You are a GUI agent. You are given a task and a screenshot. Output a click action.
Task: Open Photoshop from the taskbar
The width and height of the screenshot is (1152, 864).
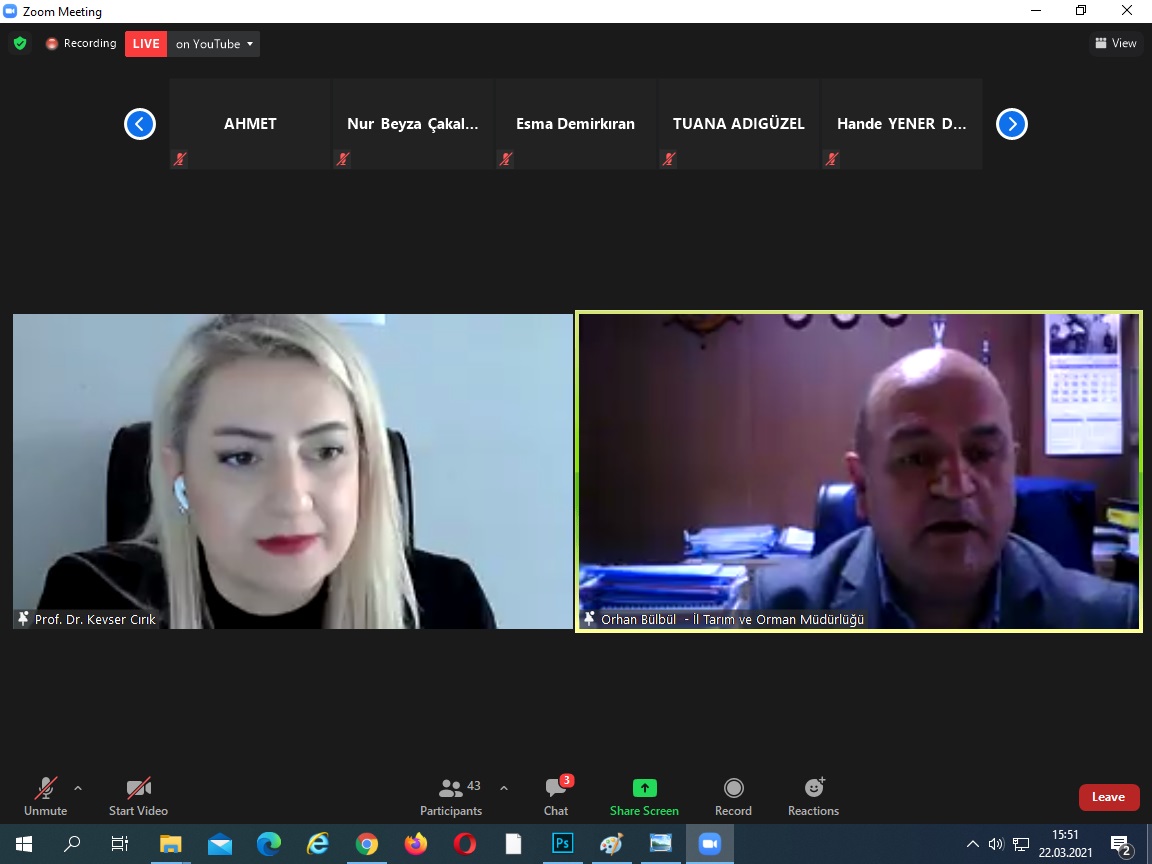click(563, 844)
